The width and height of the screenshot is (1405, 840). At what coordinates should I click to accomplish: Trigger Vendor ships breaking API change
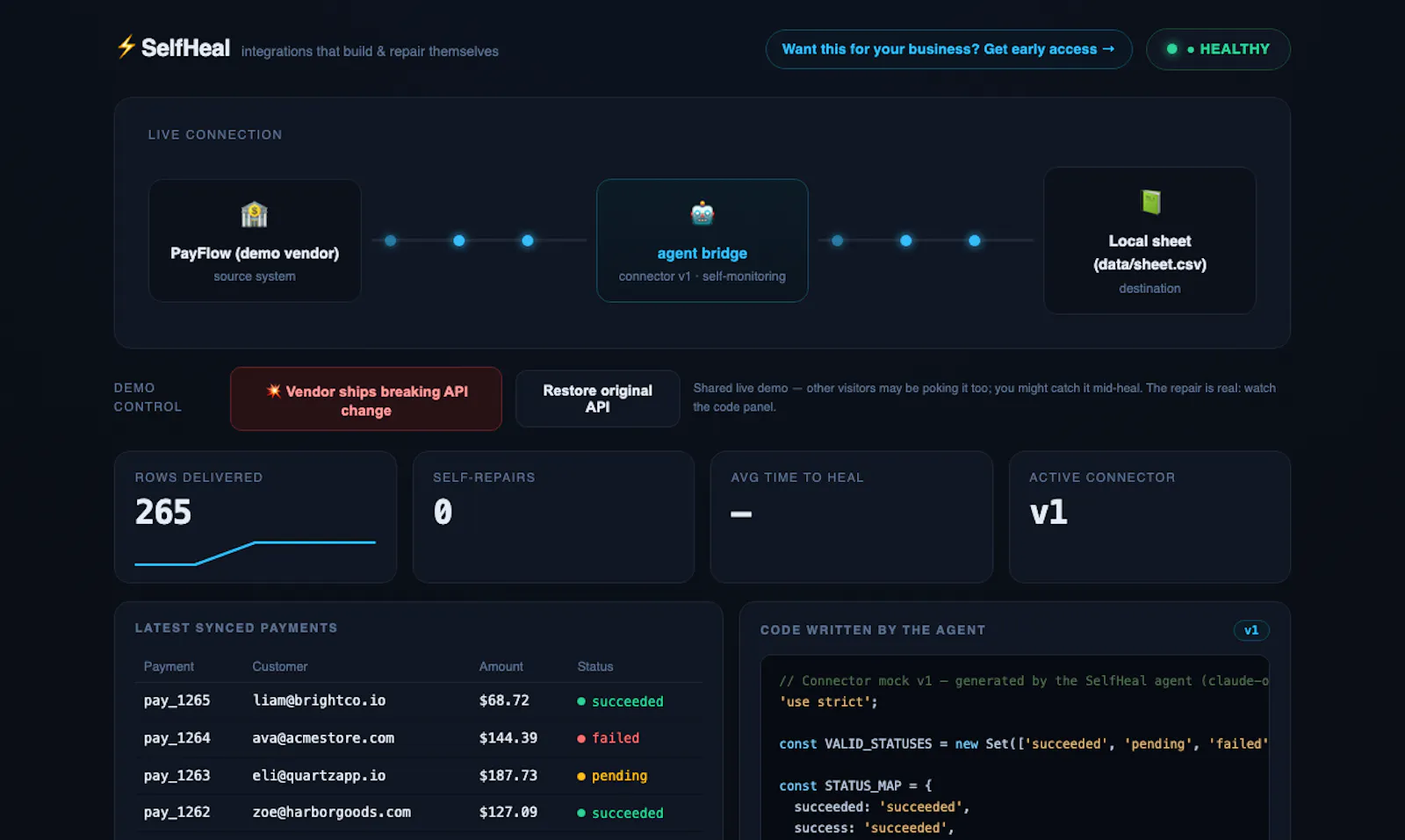click(x=366, y=399)
